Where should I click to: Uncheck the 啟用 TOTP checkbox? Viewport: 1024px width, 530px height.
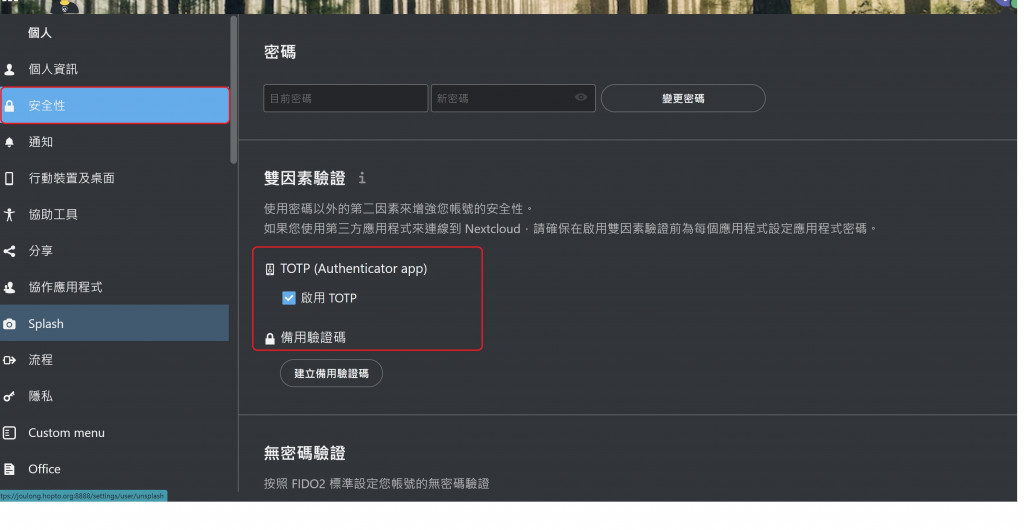(289, 298)
